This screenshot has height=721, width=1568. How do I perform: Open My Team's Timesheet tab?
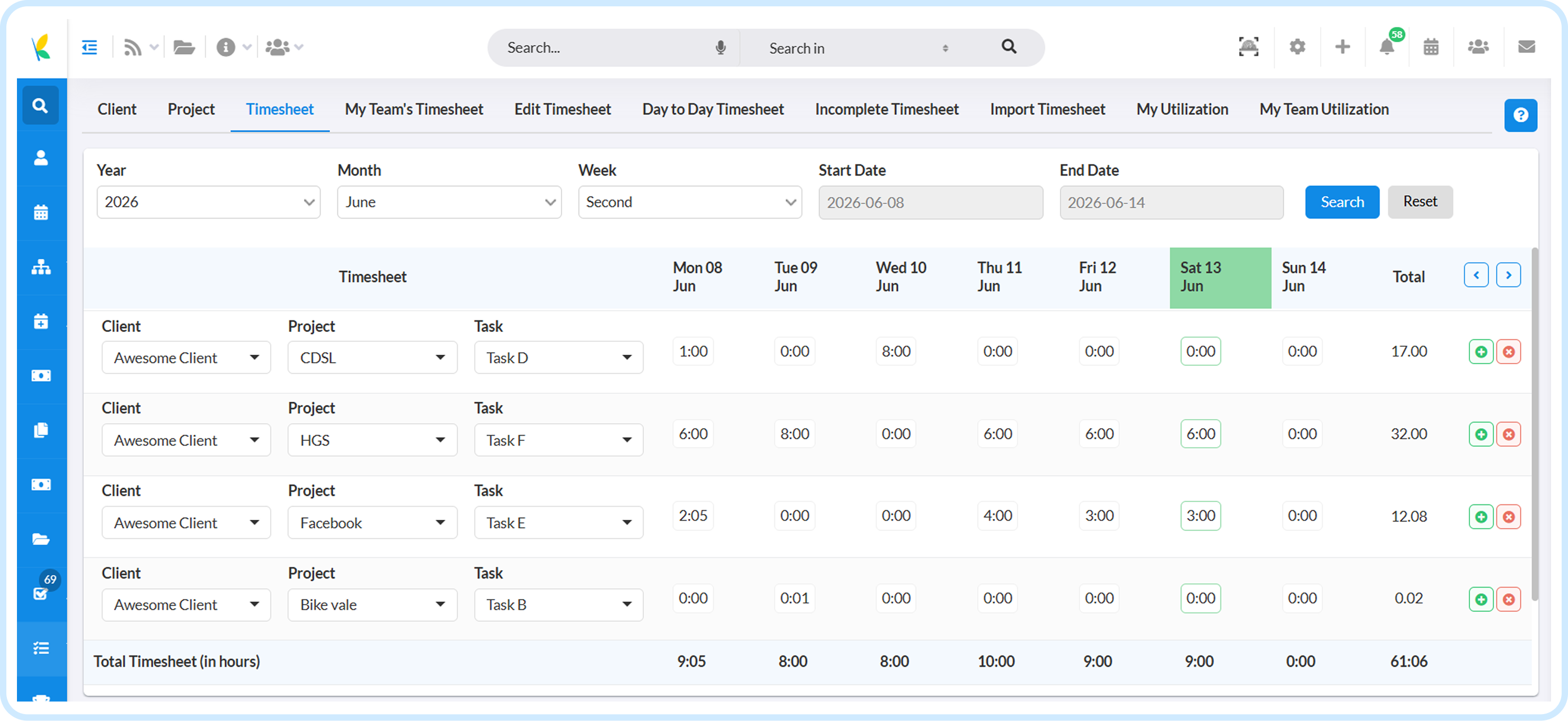click(414, 110)
